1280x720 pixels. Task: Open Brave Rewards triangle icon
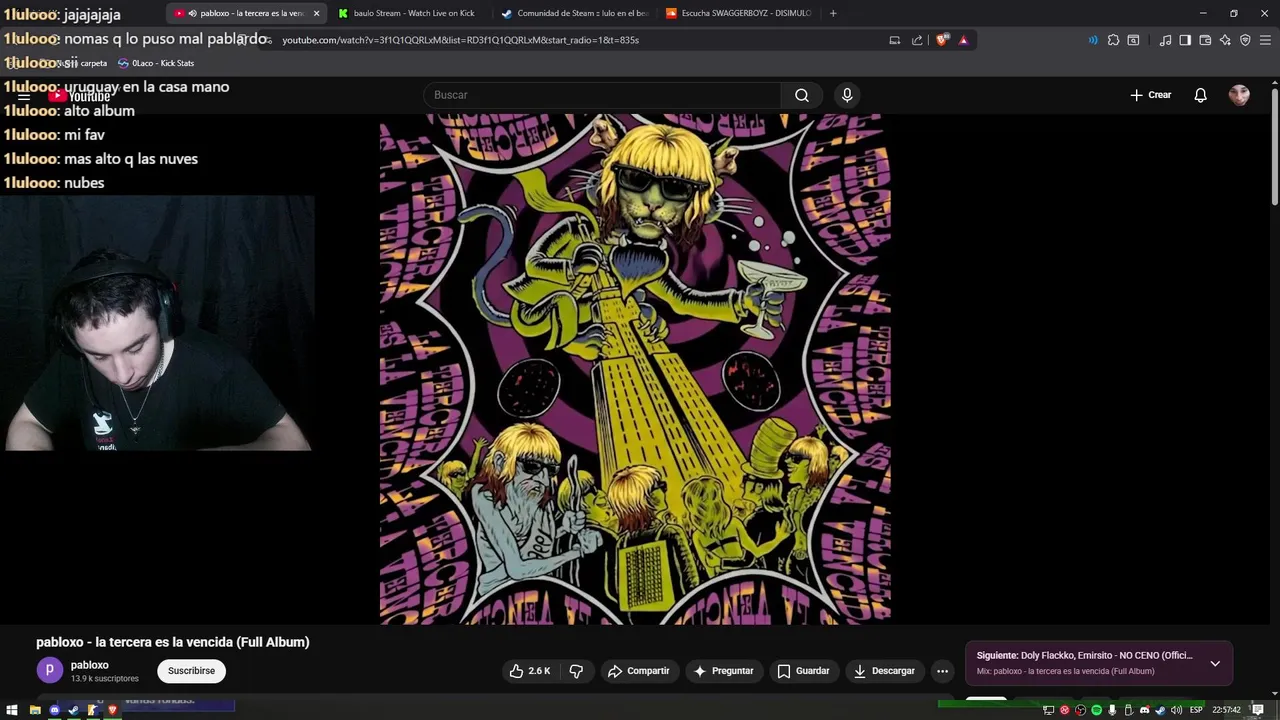click(963, 40)
